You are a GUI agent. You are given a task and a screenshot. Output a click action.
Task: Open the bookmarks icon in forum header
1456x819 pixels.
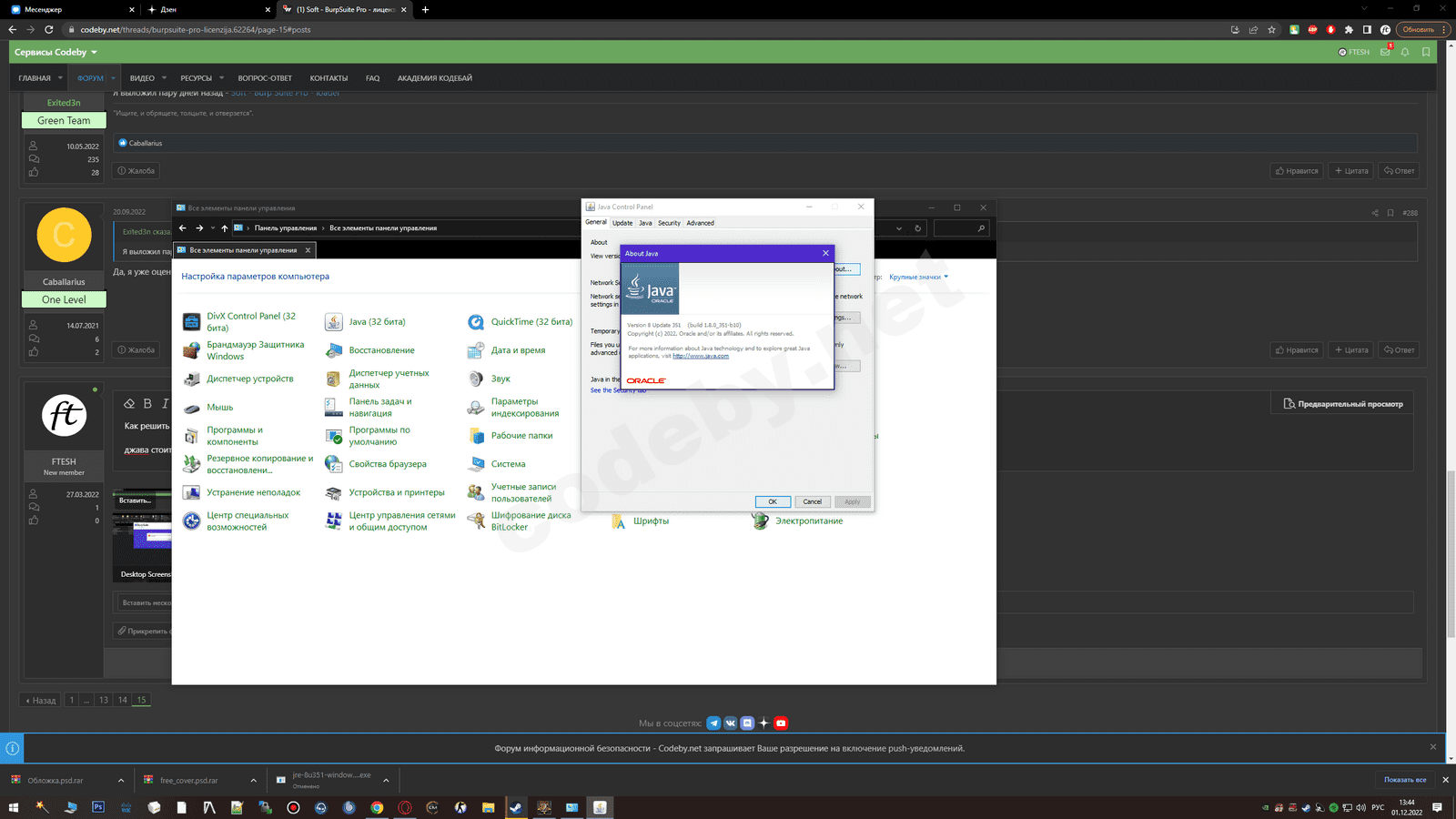[1426, 53]
